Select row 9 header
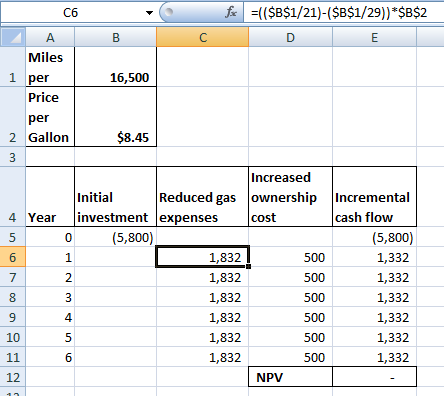 pyautogui.click(x=13, y=317)
